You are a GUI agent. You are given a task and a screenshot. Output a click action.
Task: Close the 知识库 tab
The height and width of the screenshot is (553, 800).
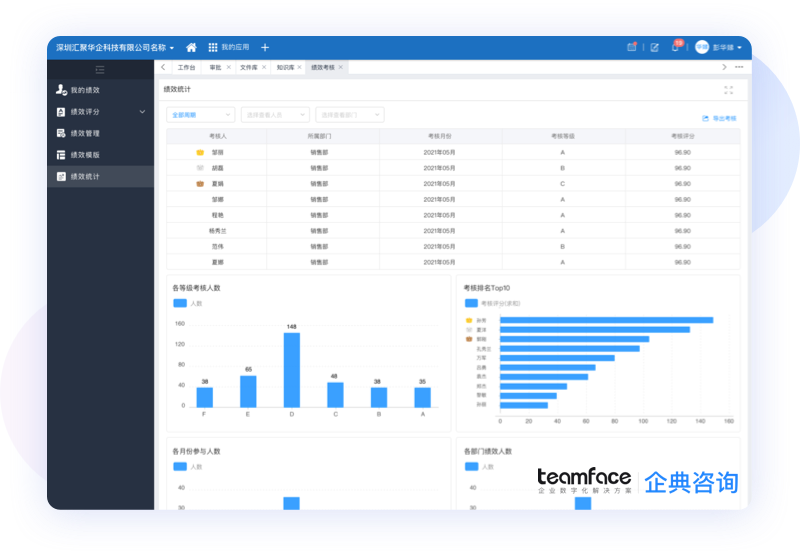301,67
